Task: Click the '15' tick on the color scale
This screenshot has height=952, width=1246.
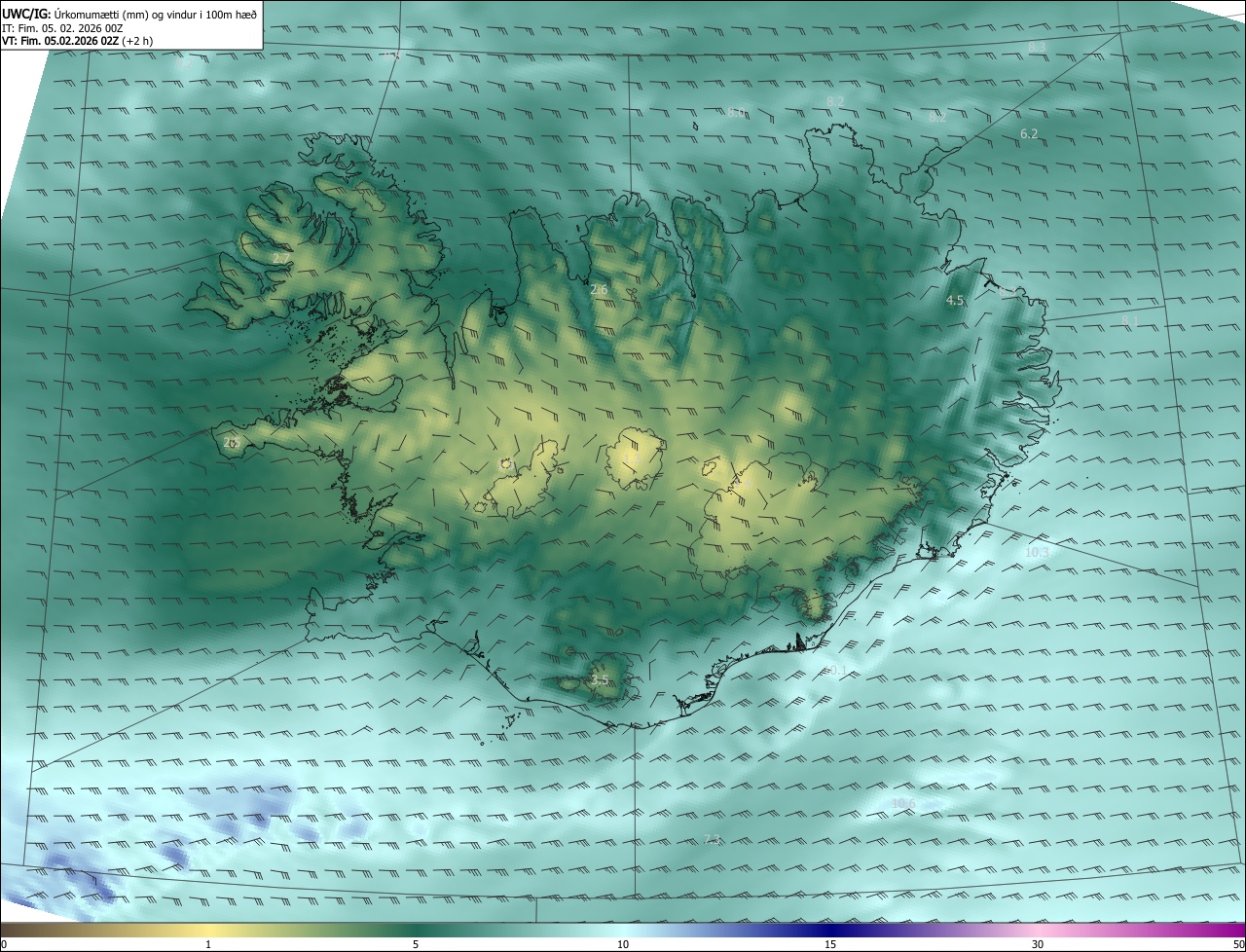Action: tap(830, 945)
